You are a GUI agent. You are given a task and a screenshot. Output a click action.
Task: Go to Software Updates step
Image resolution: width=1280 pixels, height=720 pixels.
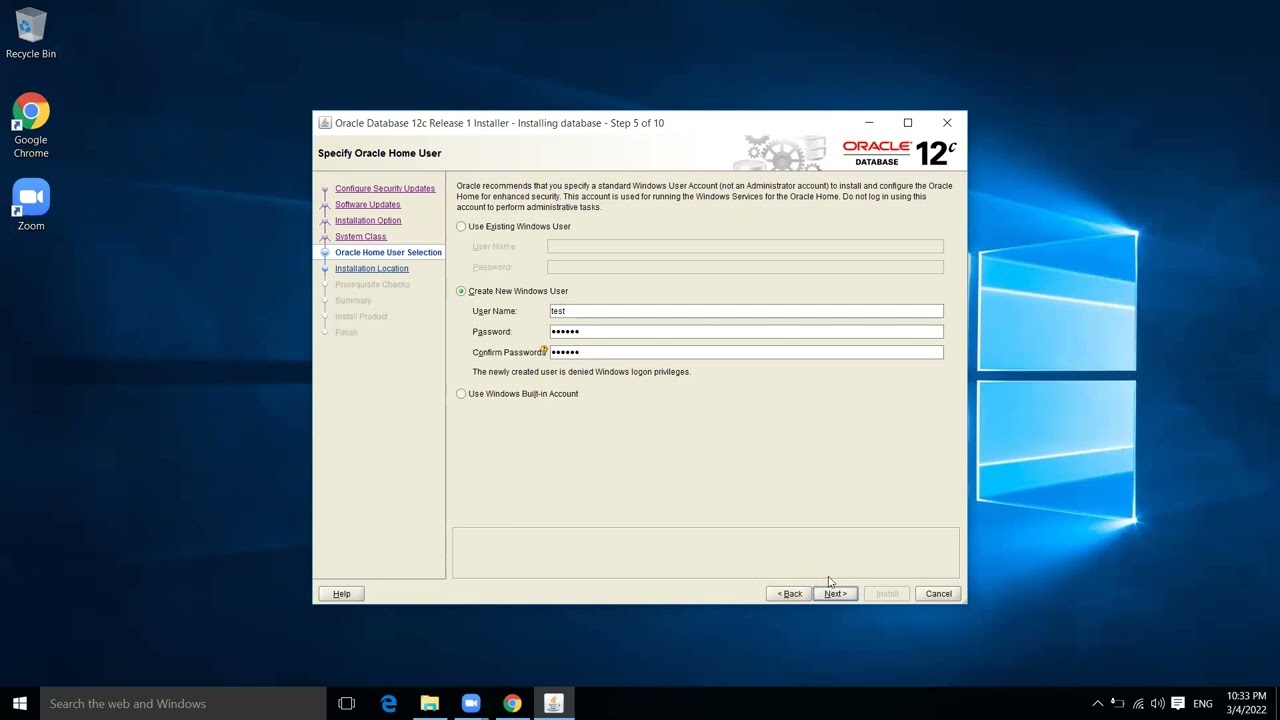[368, 205]
